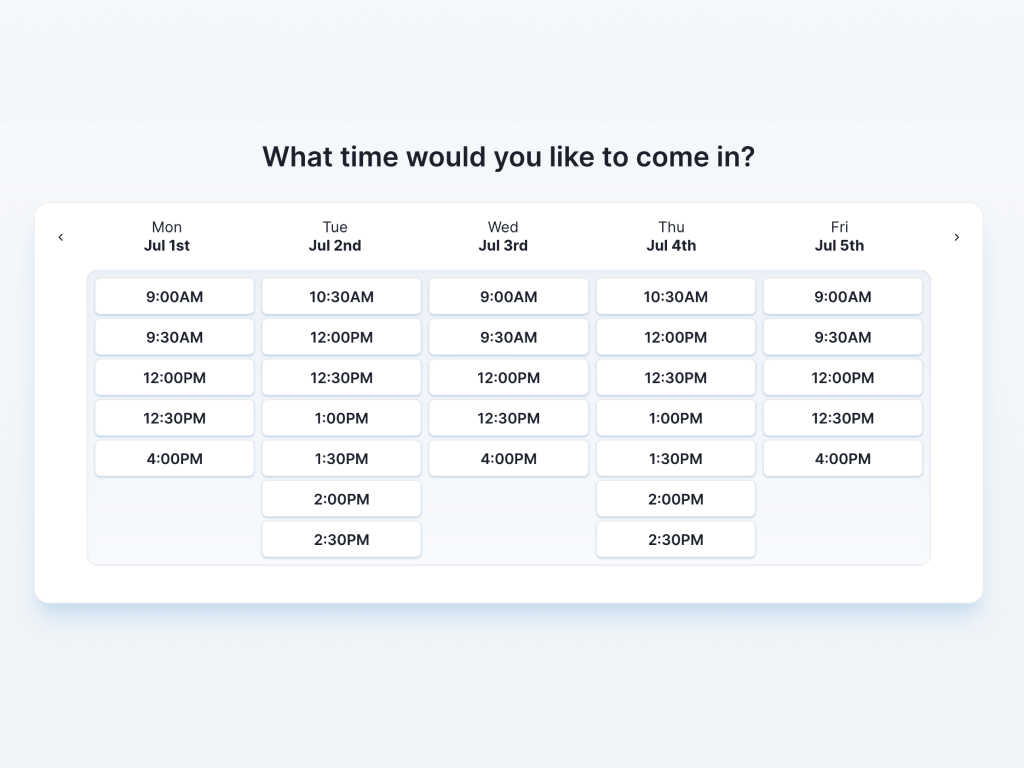The height and width of the screenshot is (768, 1024).
Task: Click the 12:30PM slot on Mon Jul 1st
Action: pos(174,418)
